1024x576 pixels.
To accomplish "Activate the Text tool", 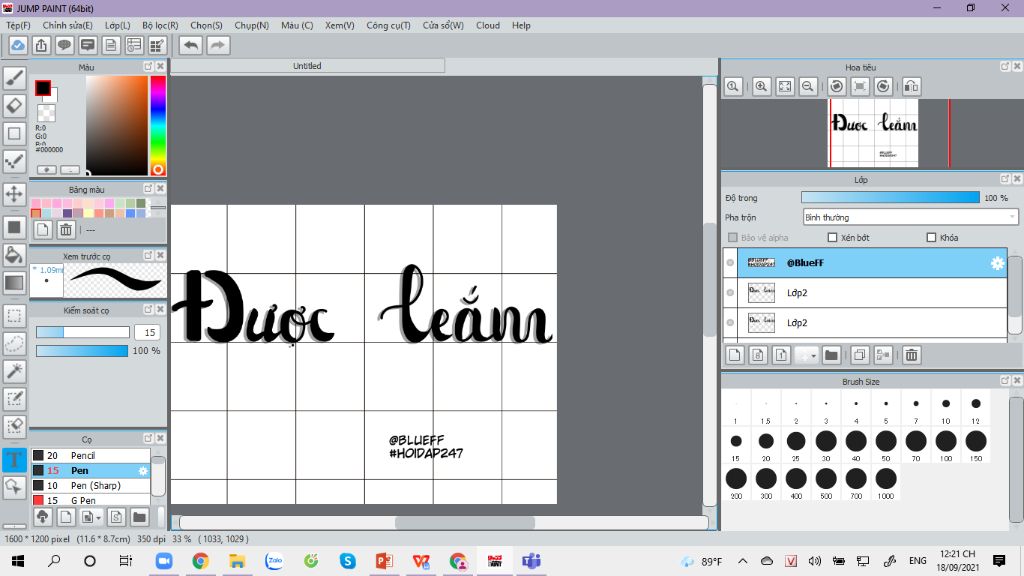I will (x=14, y=460).
